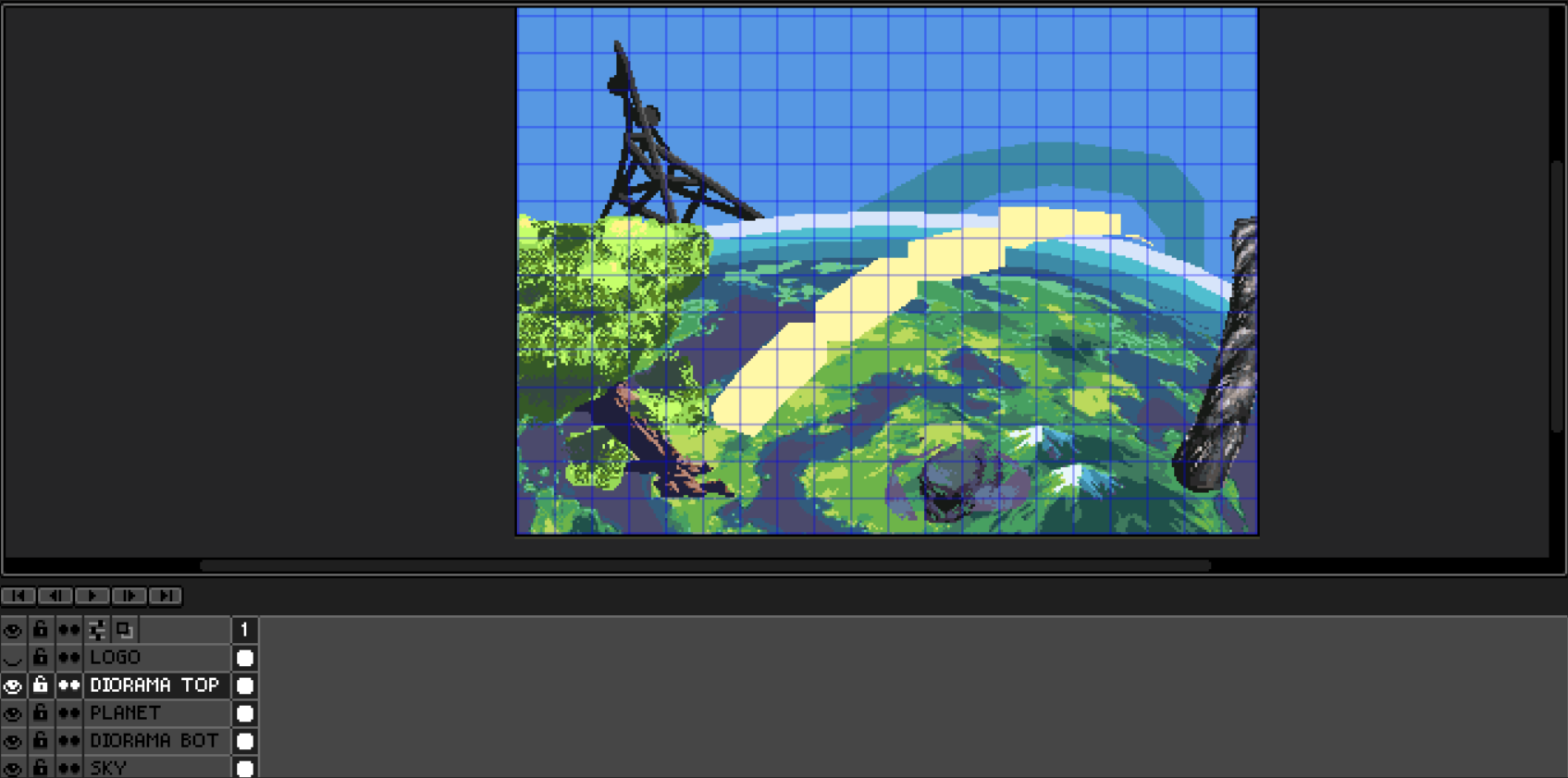This screenshot has width=1568, height=778.
Task: Select the SKY layer
Action: [157, 768]
